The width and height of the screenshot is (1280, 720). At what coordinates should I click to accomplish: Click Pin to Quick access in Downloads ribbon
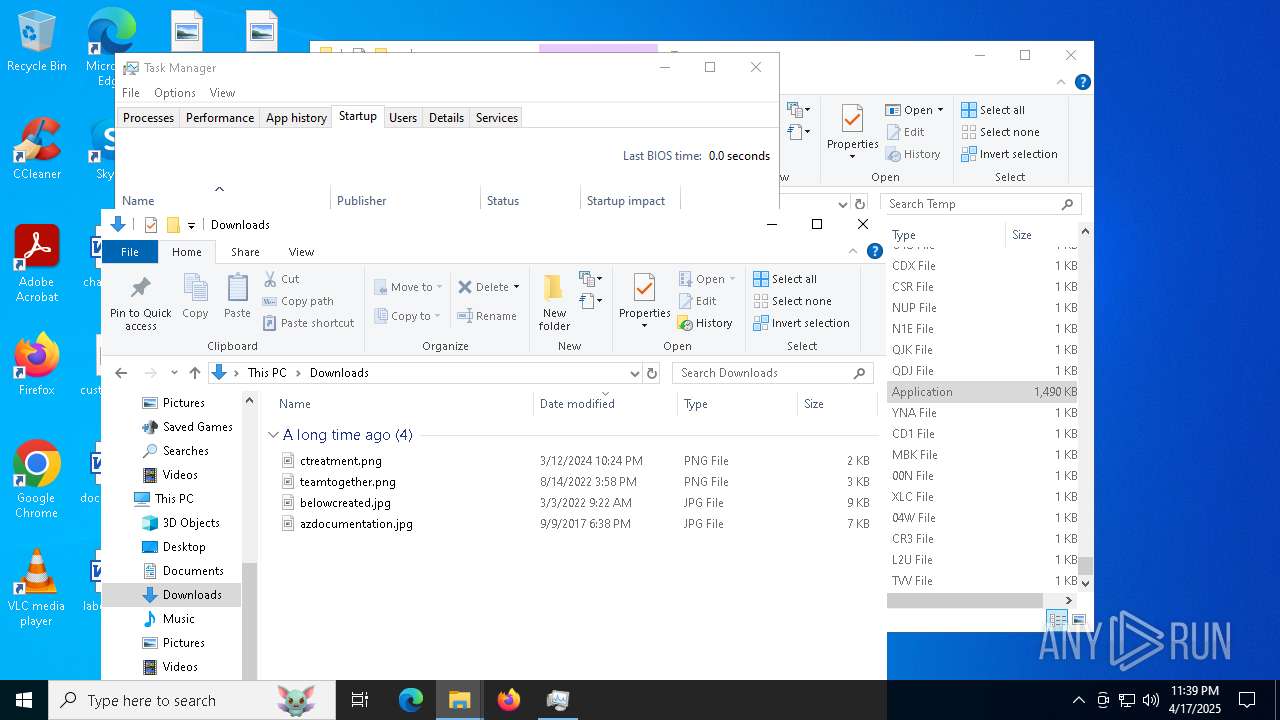pyautogui.click(x=140, y=303)
